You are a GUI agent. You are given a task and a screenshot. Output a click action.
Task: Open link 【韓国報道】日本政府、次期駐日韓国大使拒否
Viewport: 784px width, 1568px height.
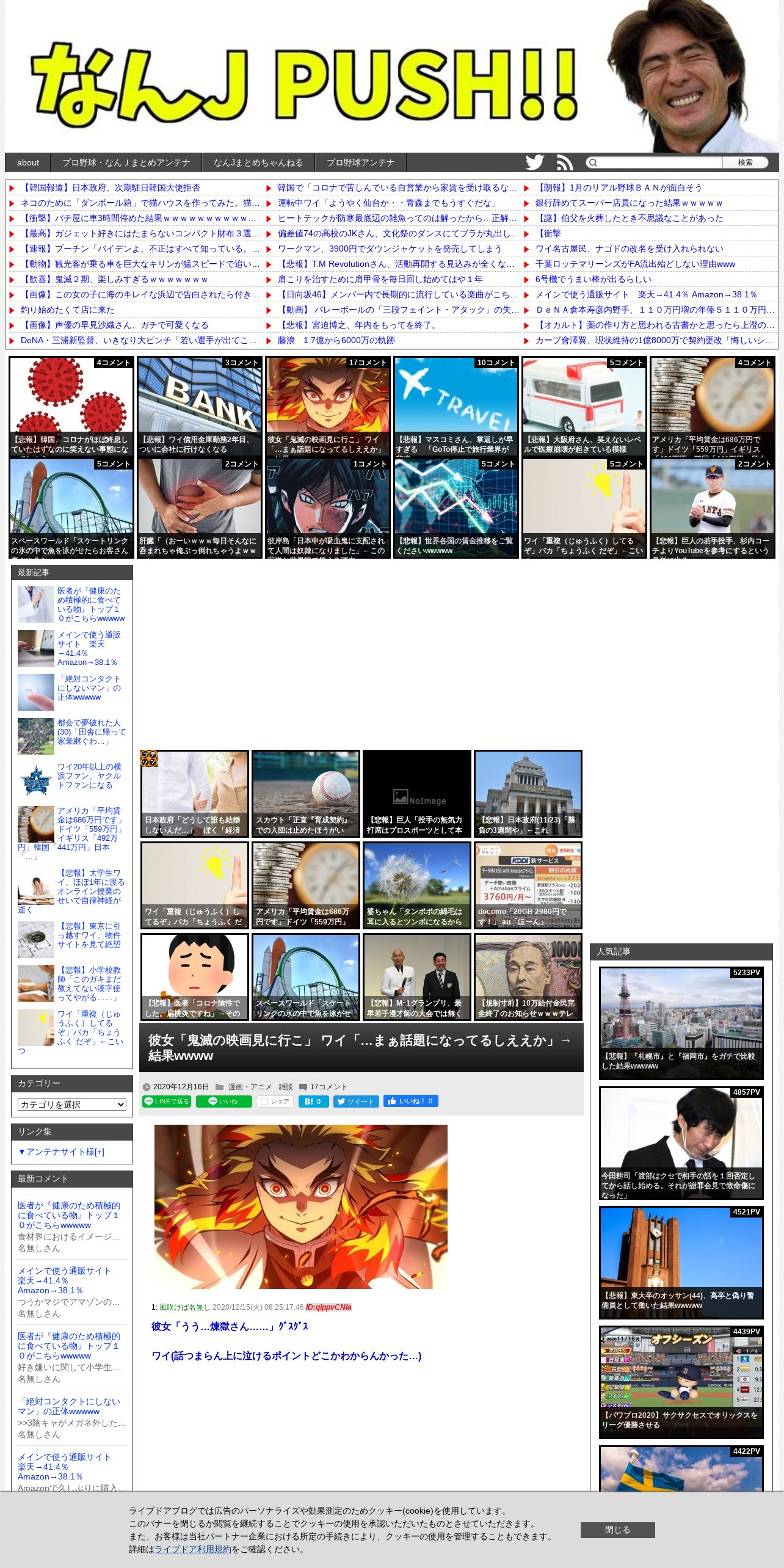point(111,187)
